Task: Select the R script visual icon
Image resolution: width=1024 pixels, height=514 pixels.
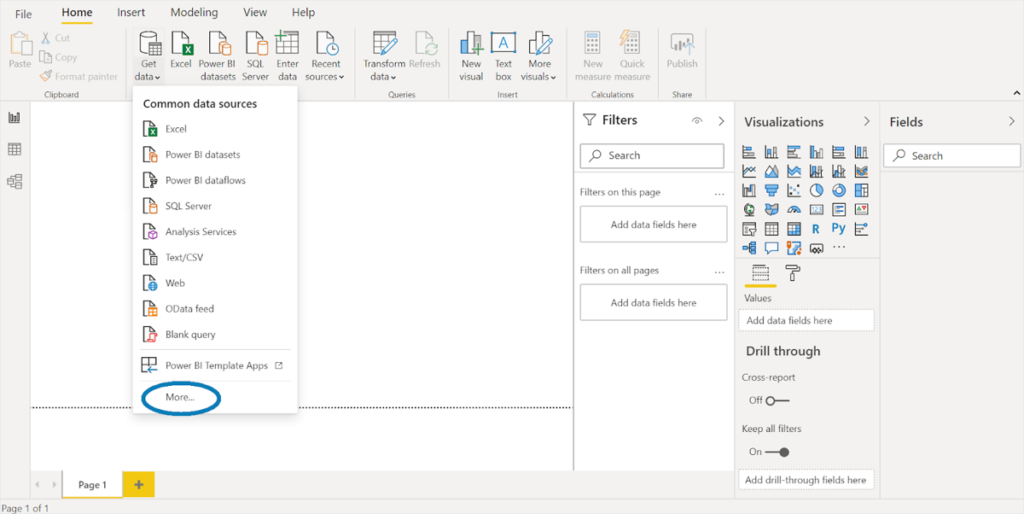Action: (816, 228)
